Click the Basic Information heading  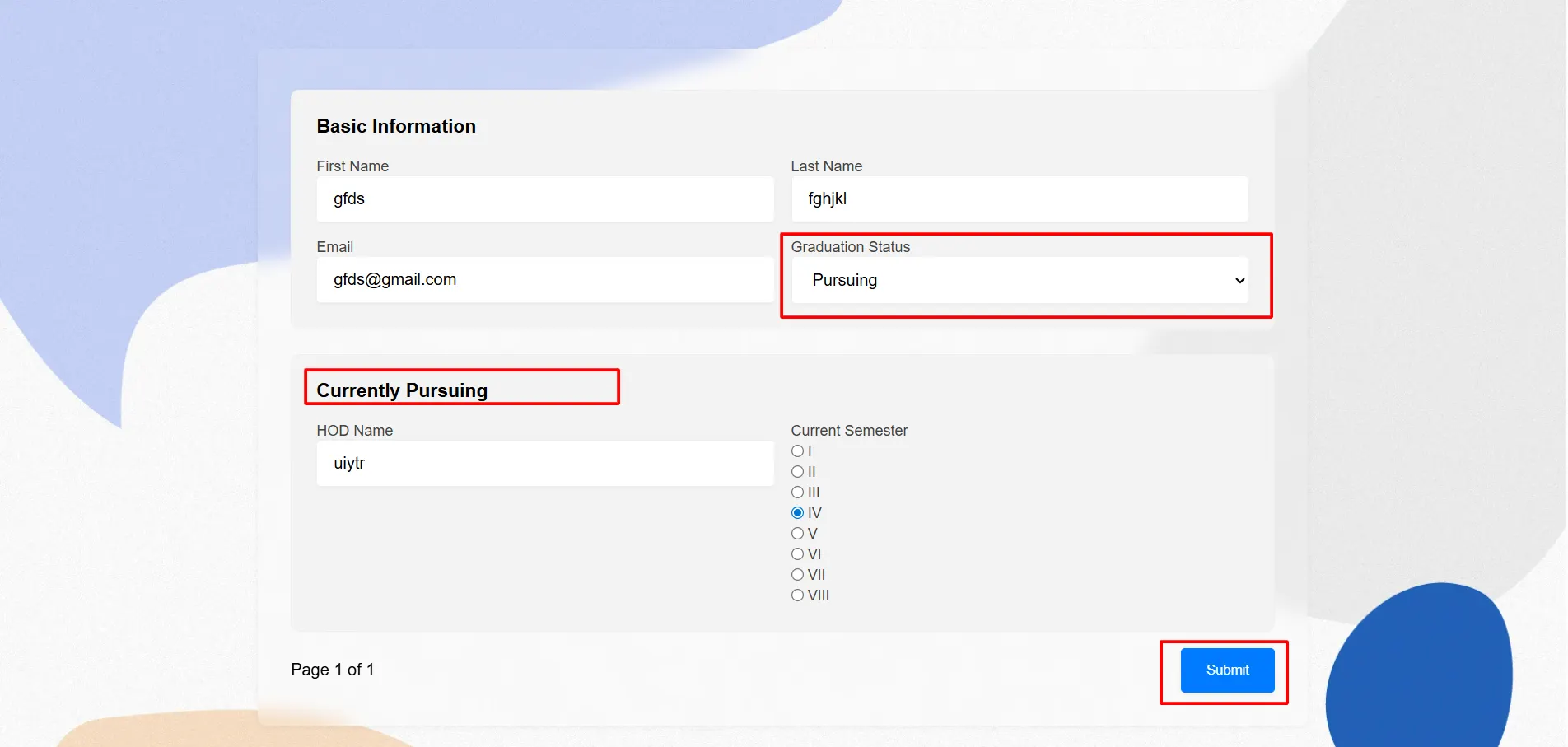coord(396,126)
